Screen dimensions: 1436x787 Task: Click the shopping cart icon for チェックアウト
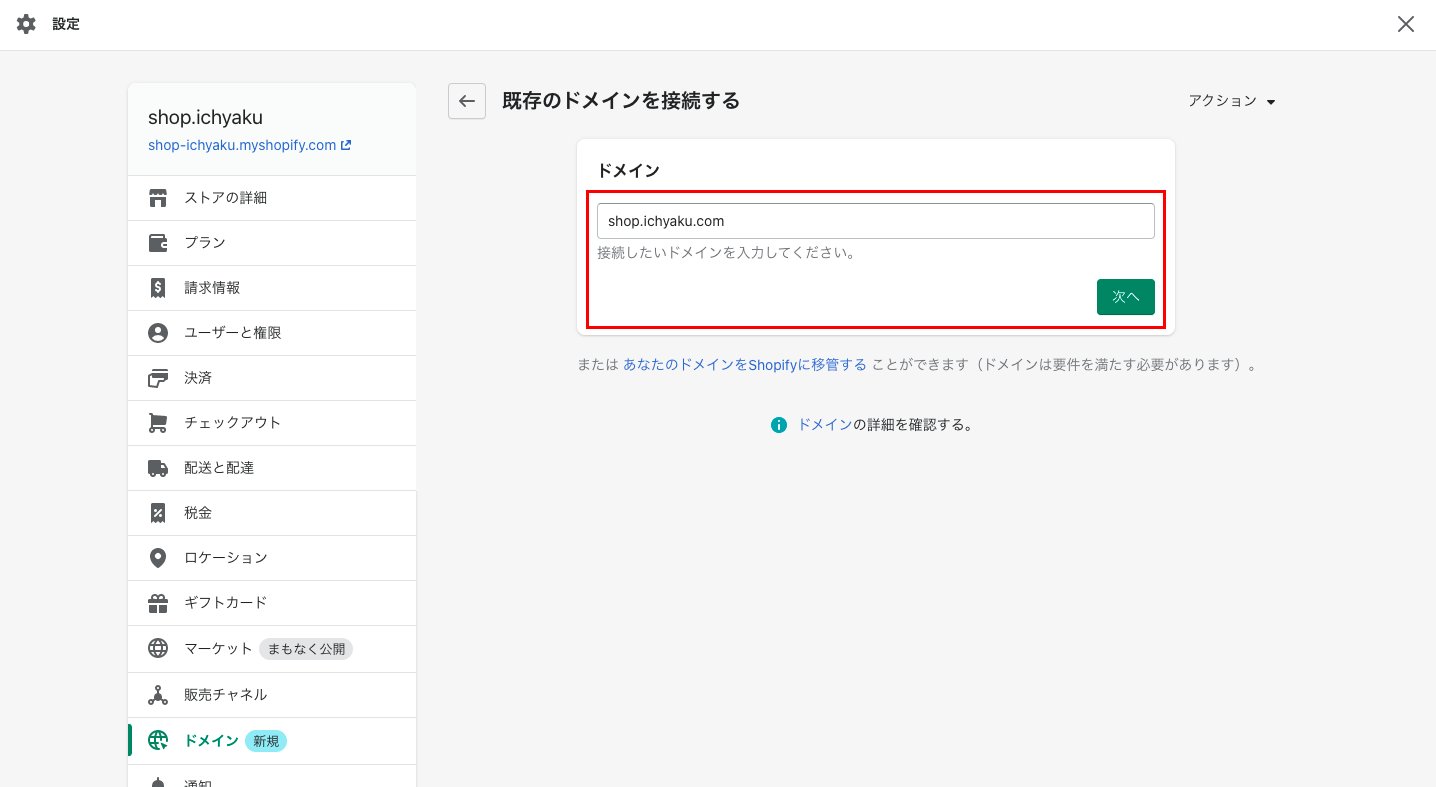point(158,423)
